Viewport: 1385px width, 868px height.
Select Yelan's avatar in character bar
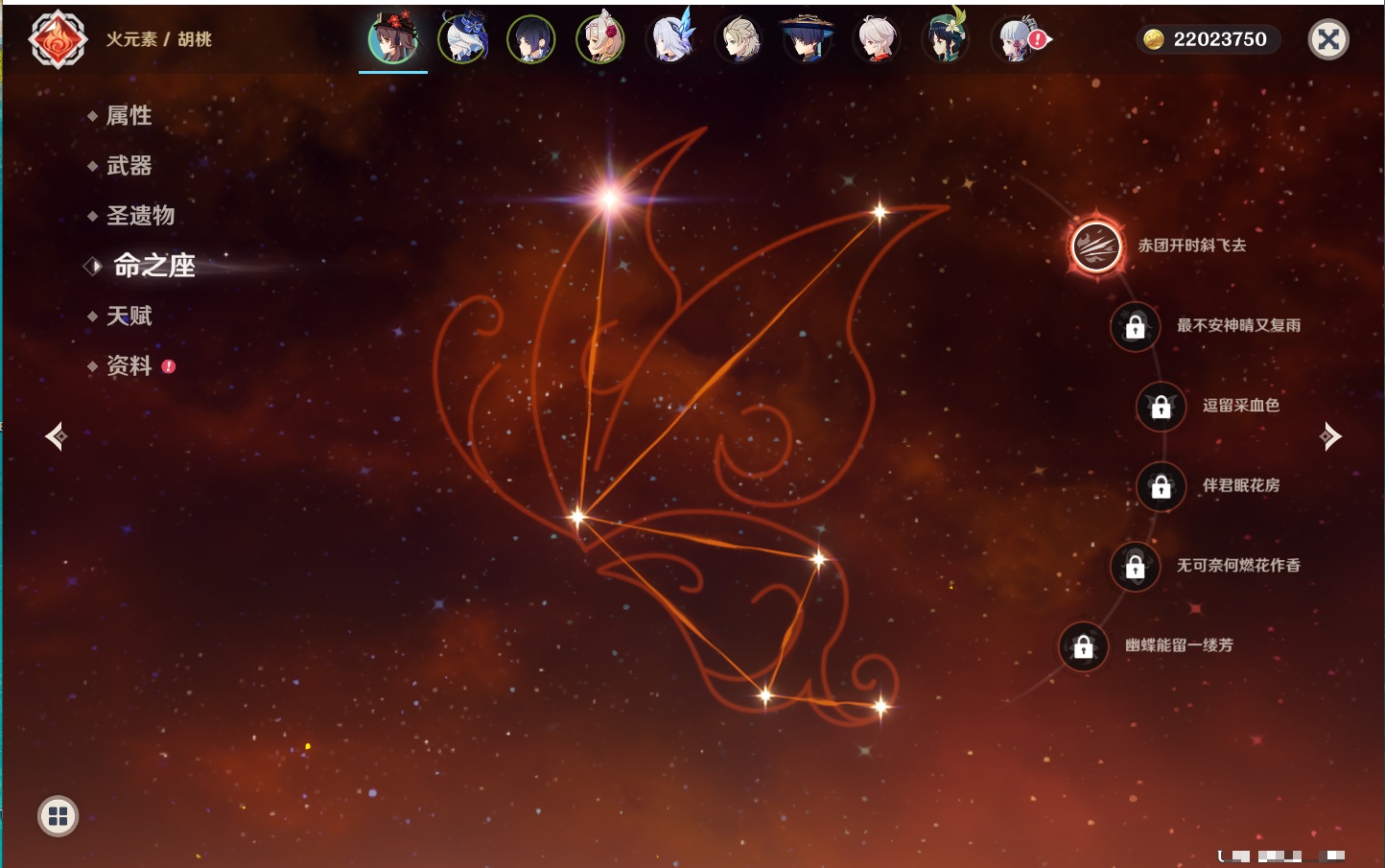[531, 39]
